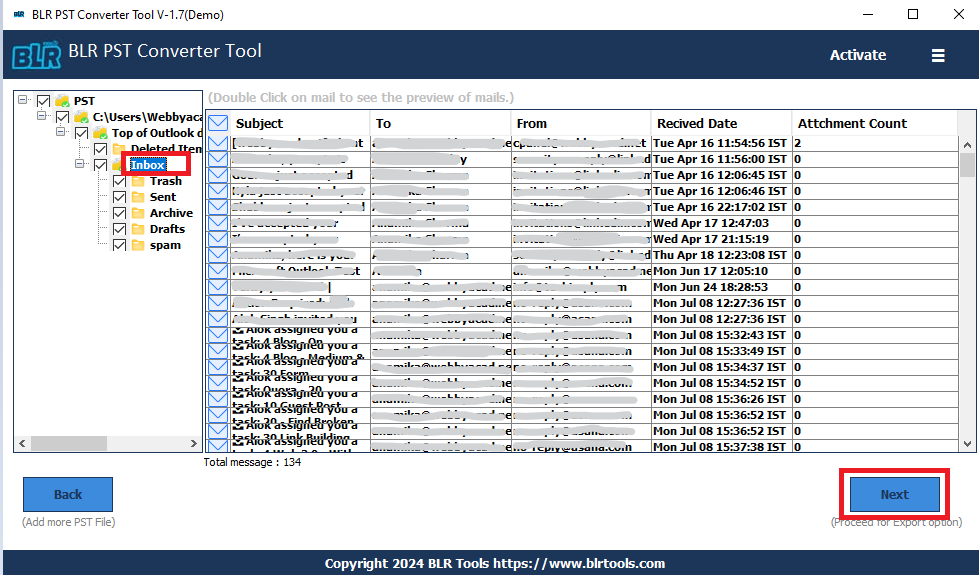979x575 pixels.
Task: Click the Back button
Action: tap(68, 494)
